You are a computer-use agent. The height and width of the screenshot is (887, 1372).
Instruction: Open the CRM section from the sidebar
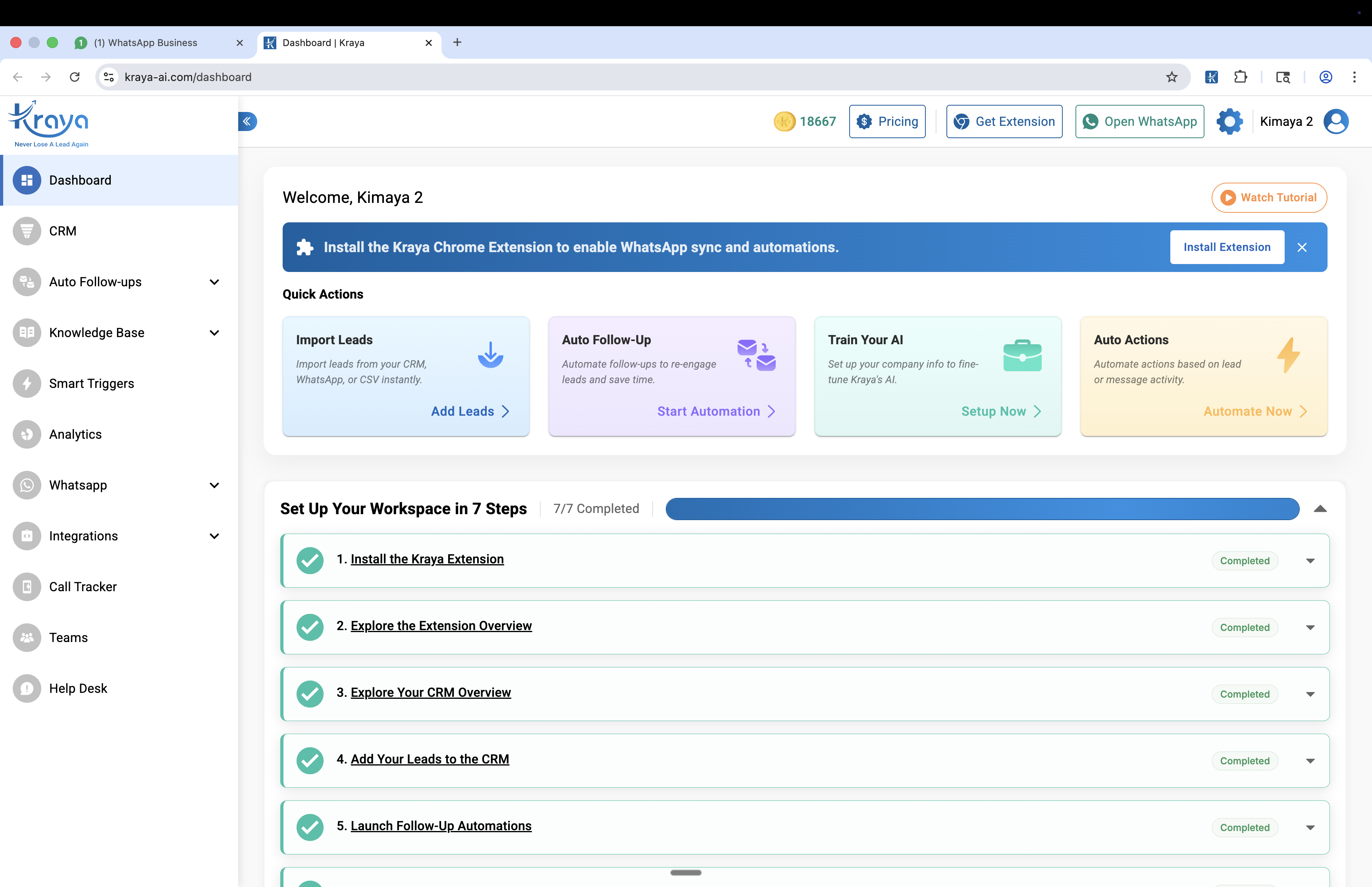[x=62, y=231]
